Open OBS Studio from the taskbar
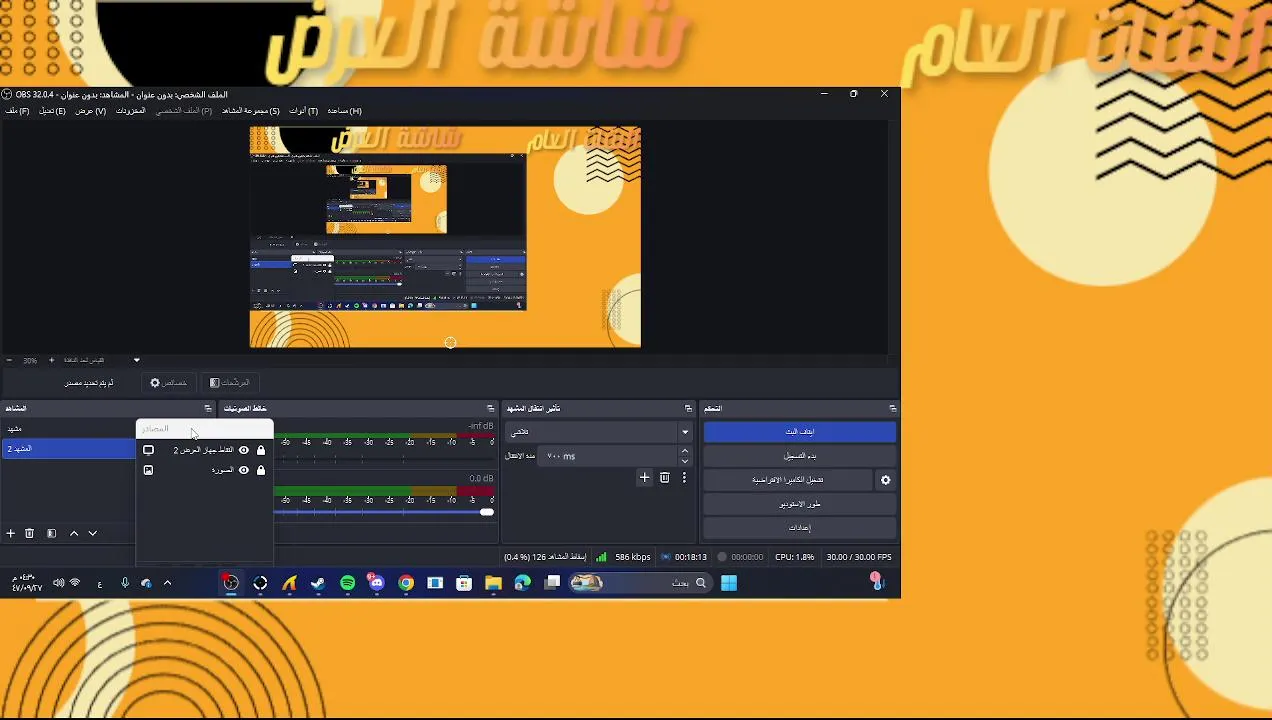This screenshot has height=720, width=1272. [x=231, y=583]
